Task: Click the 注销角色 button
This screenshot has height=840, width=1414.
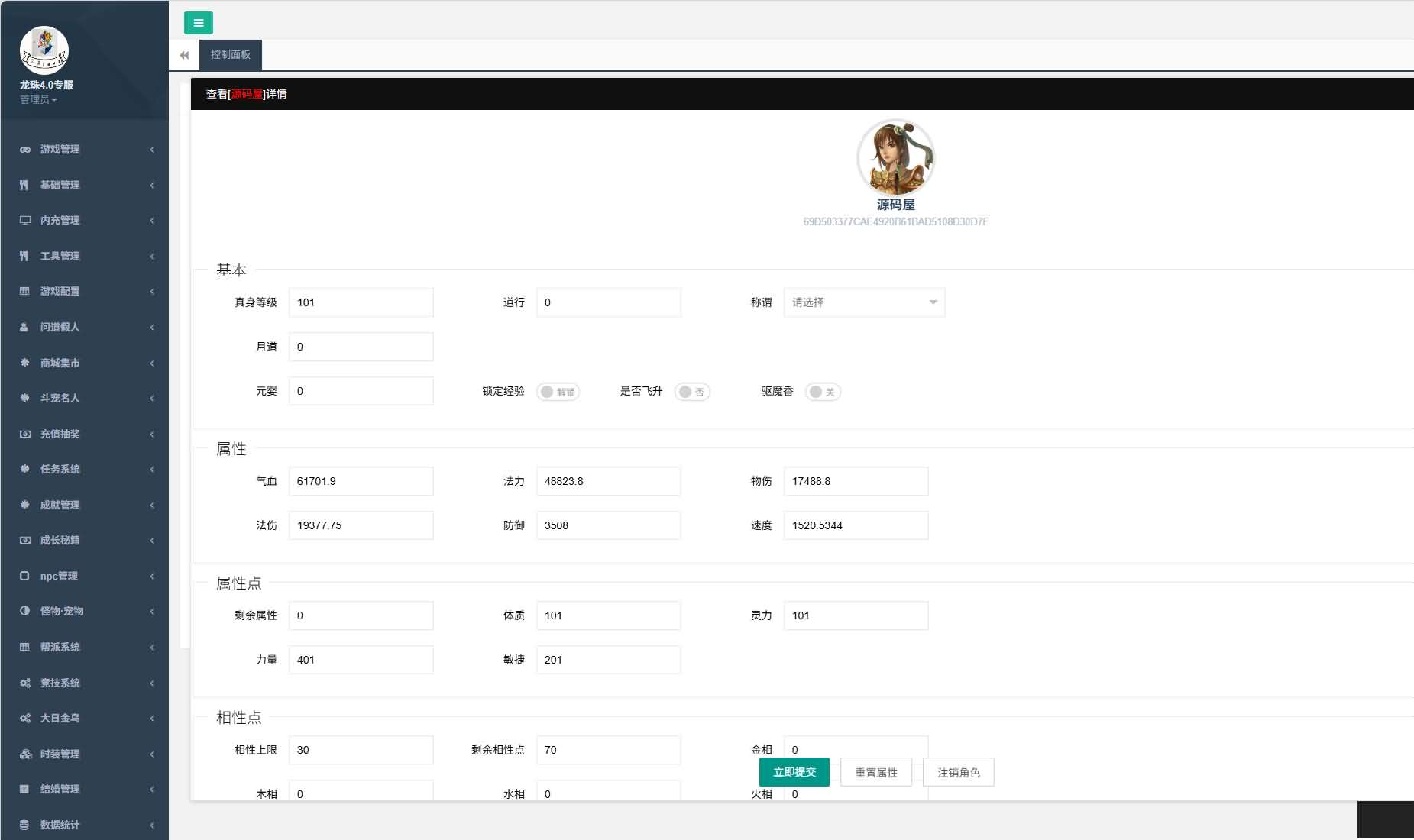Action: (959, 771)
